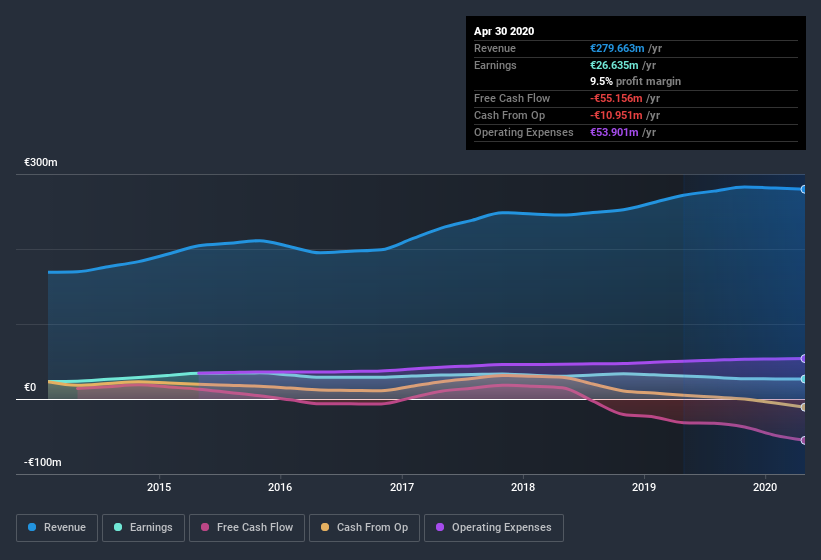Viewport: 821px width, 560px height.
Task: Click the Revenue endpoint marker on chart
Action: (803, 189)
